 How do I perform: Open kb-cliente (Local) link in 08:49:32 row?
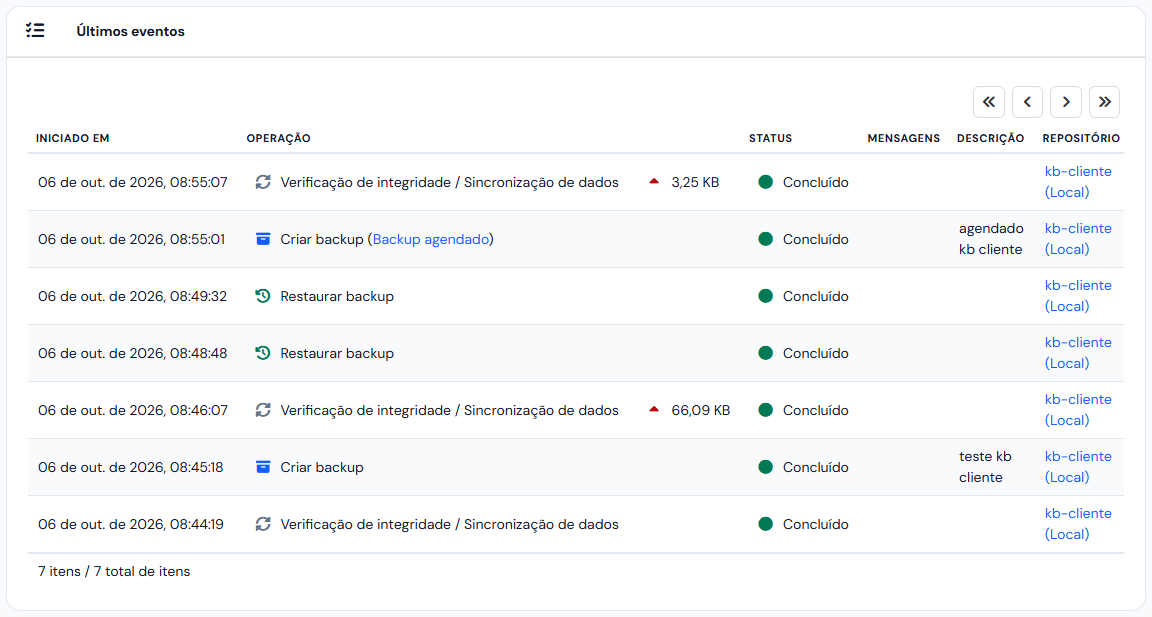[x=1078, y=296]
